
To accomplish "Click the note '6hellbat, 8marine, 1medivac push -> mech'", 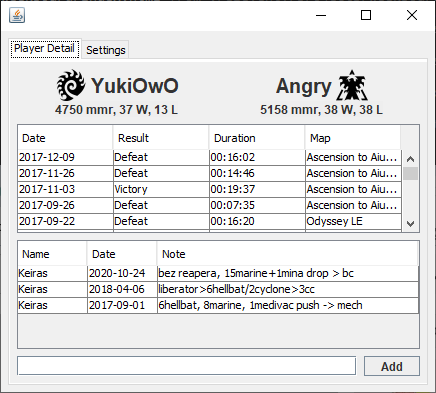I will click(288, 305).
